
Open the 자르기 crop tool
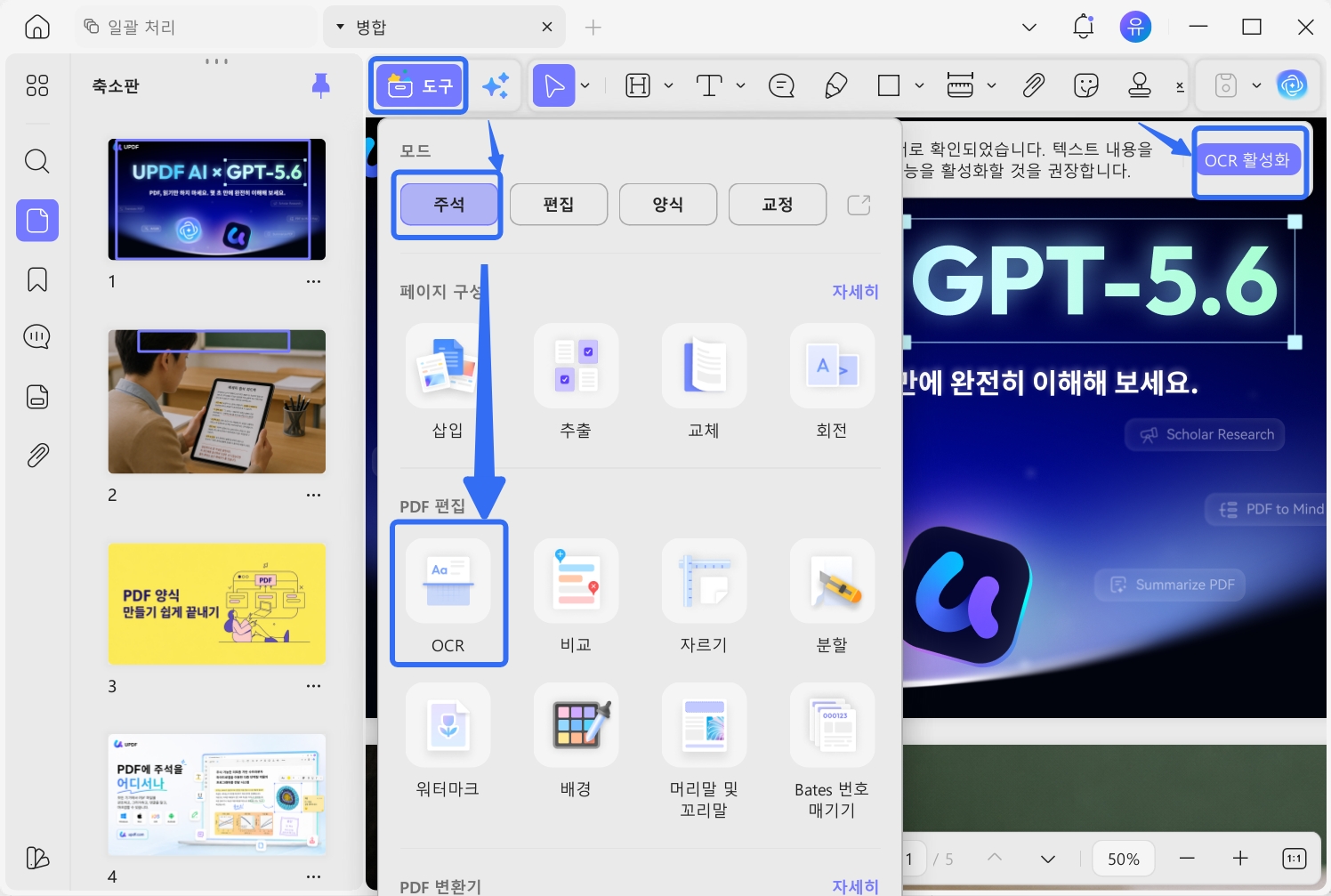[x=704, y=597]
